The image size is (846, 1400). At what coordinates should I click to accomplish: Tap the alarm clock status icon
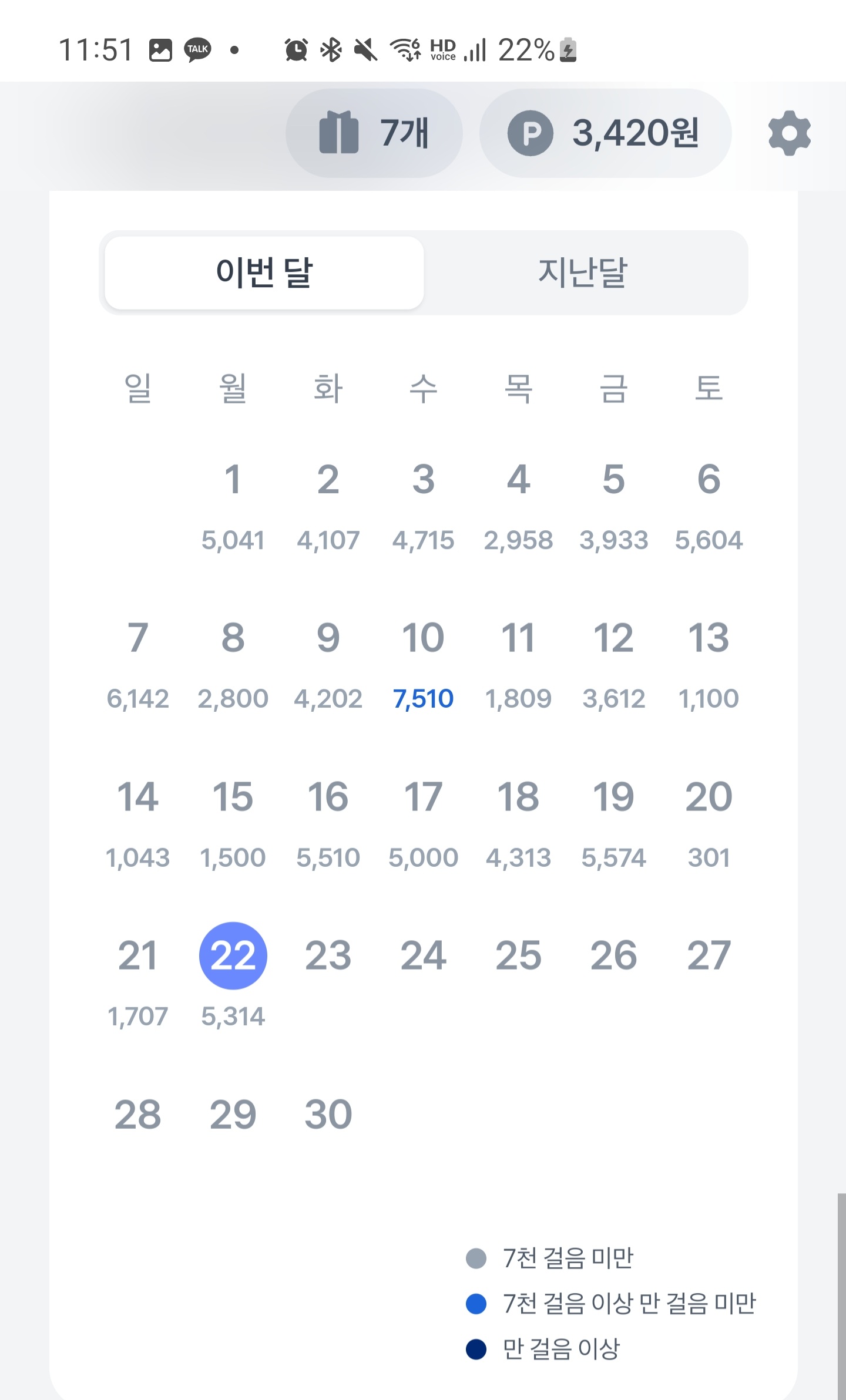point(296,50)
